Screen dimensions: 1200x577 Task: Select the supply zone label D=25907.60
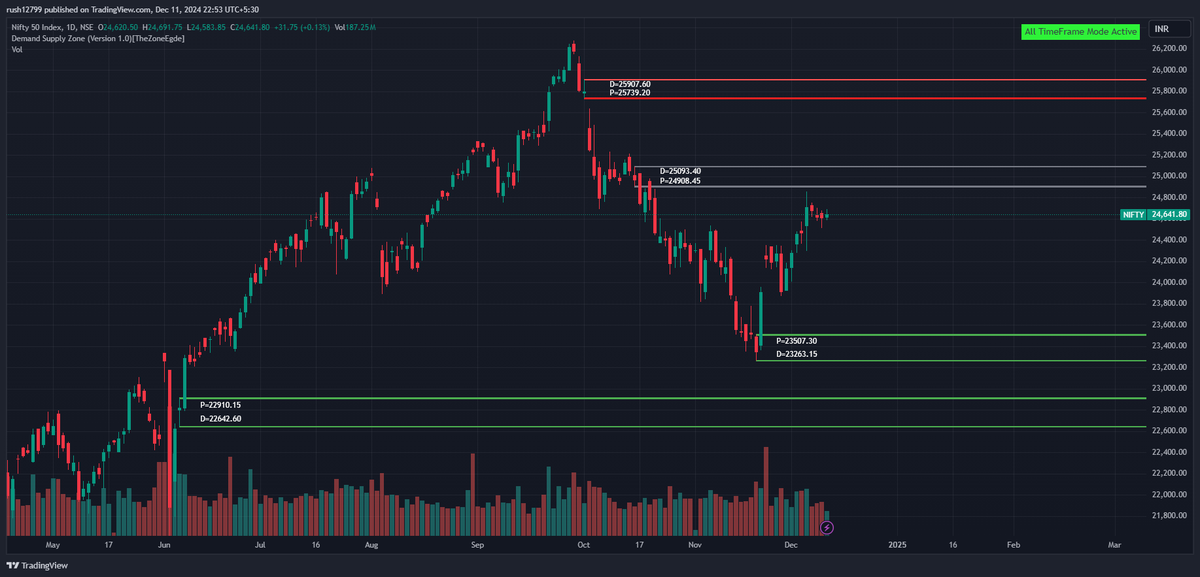pos(630,84)
